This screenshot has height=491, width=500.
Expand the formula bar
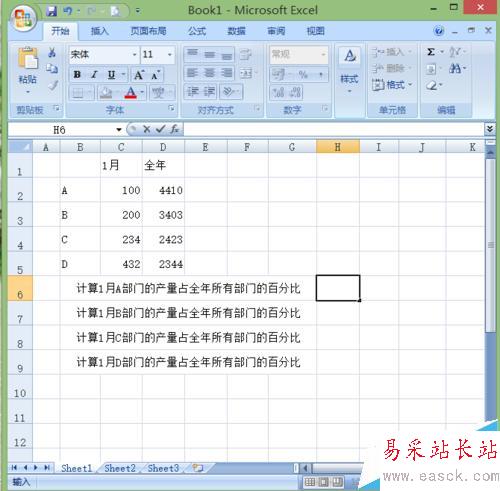click(489, 129)
